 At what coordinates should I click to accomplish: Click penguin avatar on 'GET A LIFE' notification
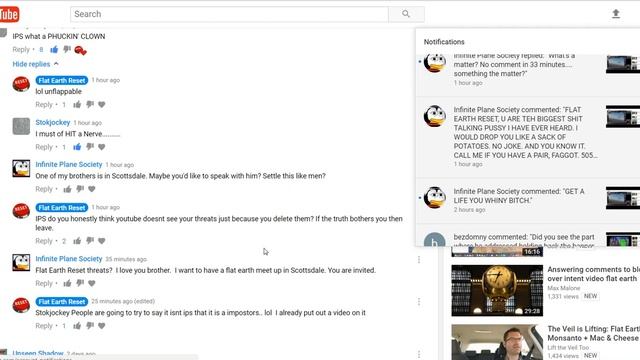click(435, 198)
